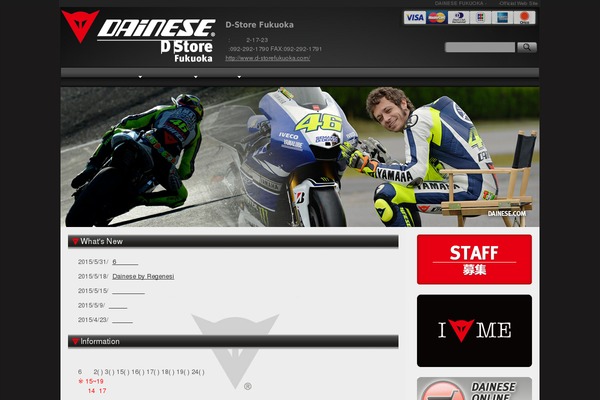Click the holiday dates line starting with 6
Image resolution: width=600 pixels, height=400 pixels.
[x=141, y=372]
